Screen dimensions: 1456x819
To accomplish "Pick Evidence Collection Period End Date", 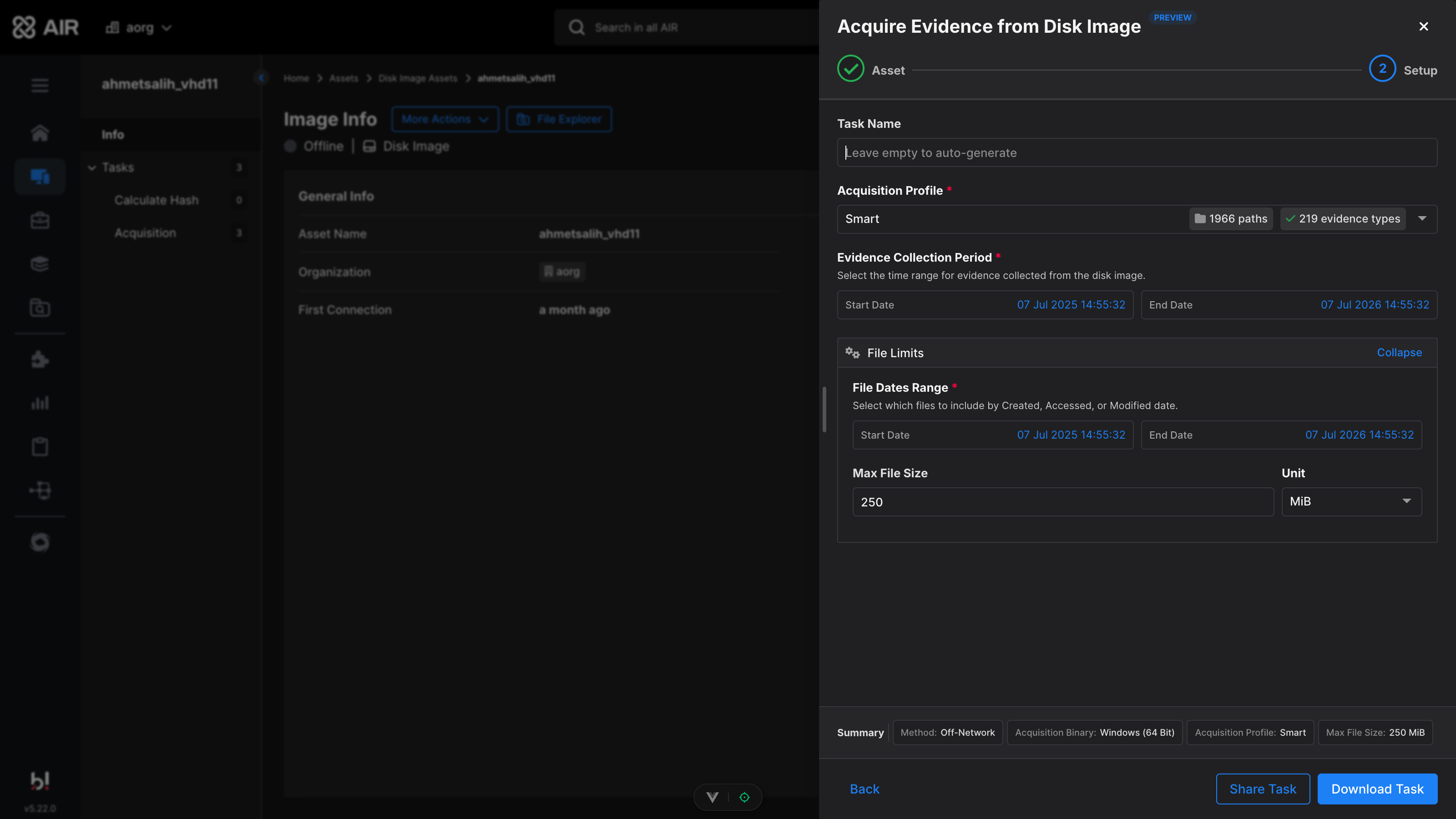I will 1289,305.
